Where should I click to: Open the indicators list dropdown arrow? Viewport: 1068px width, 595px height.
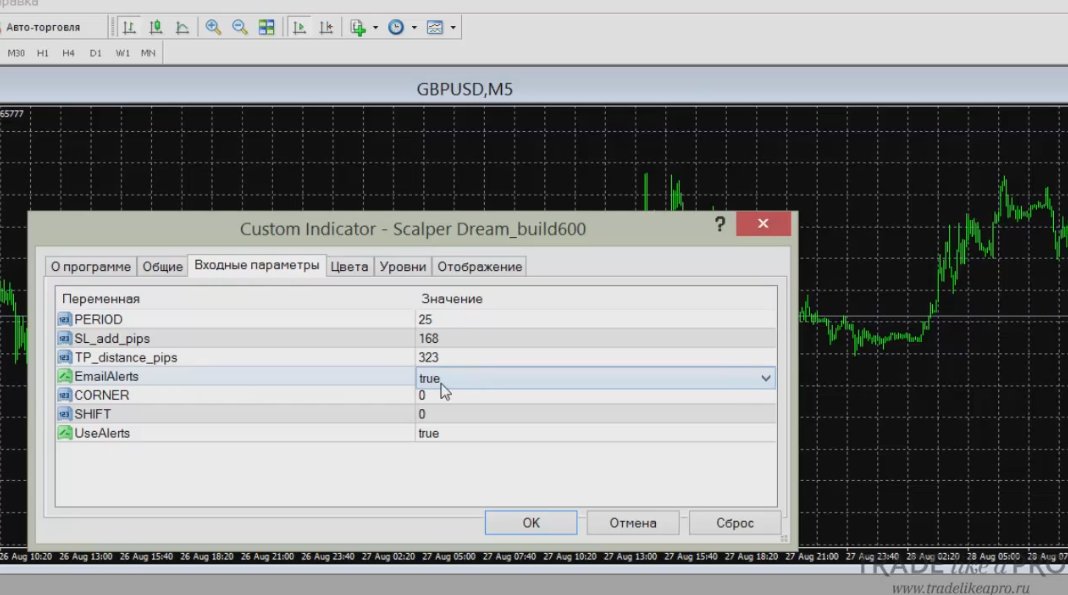(x=375, y=28)
